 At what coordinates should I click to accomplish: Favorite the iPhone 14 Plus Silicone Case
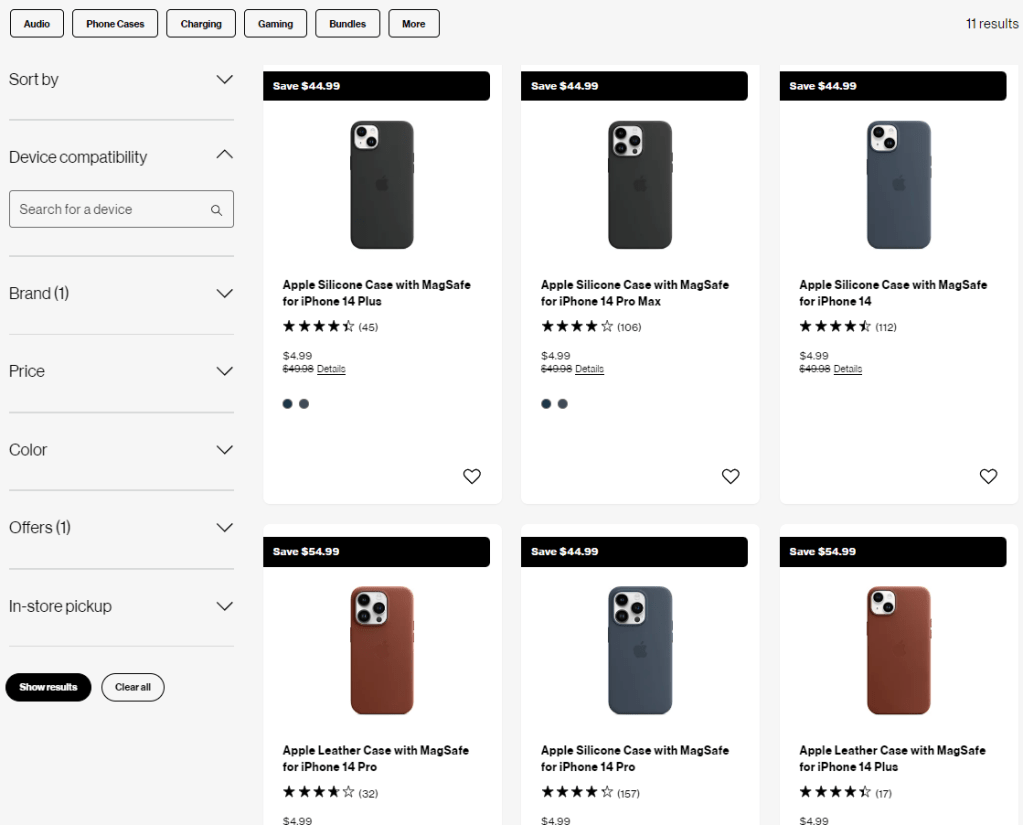472,477
